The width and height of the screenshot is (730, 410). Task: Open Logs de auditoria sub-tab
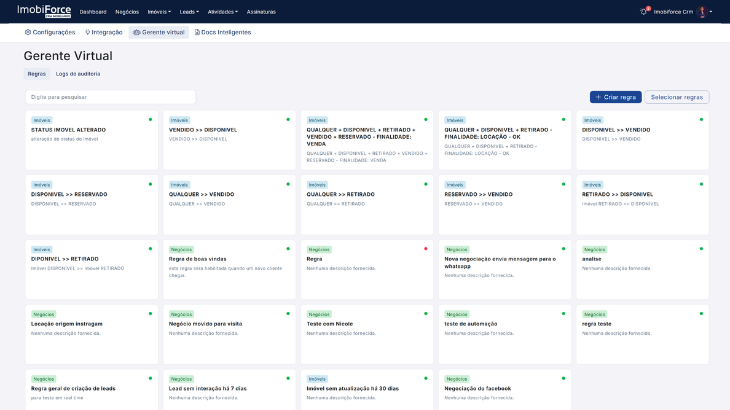click(78, 74)
